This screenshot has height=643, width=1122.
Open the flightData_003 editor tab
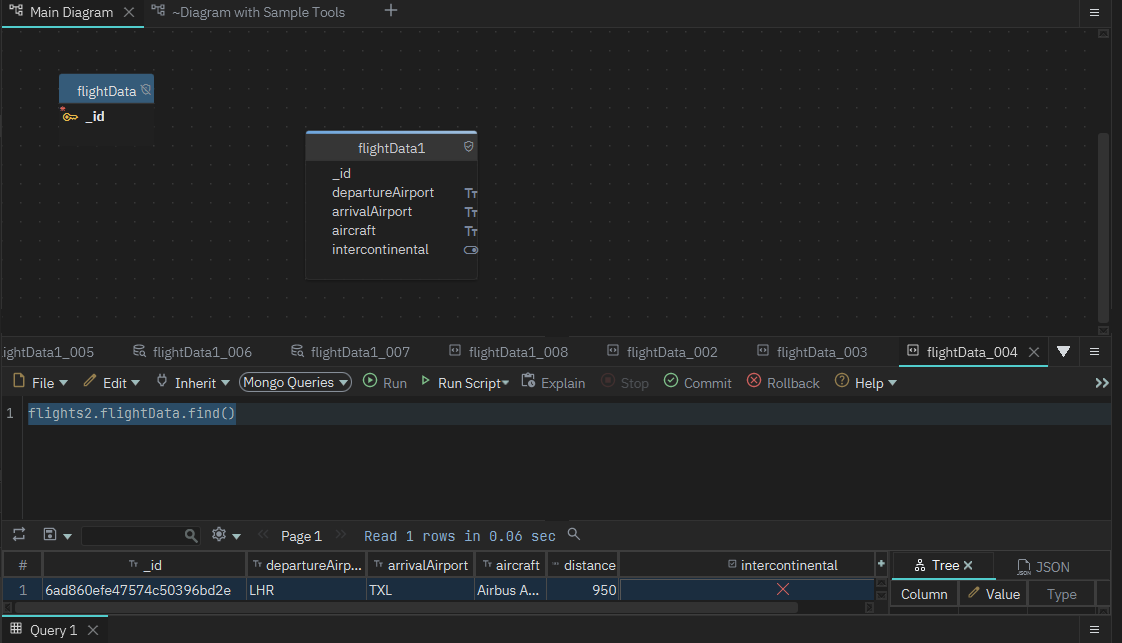tap(812, 352)
